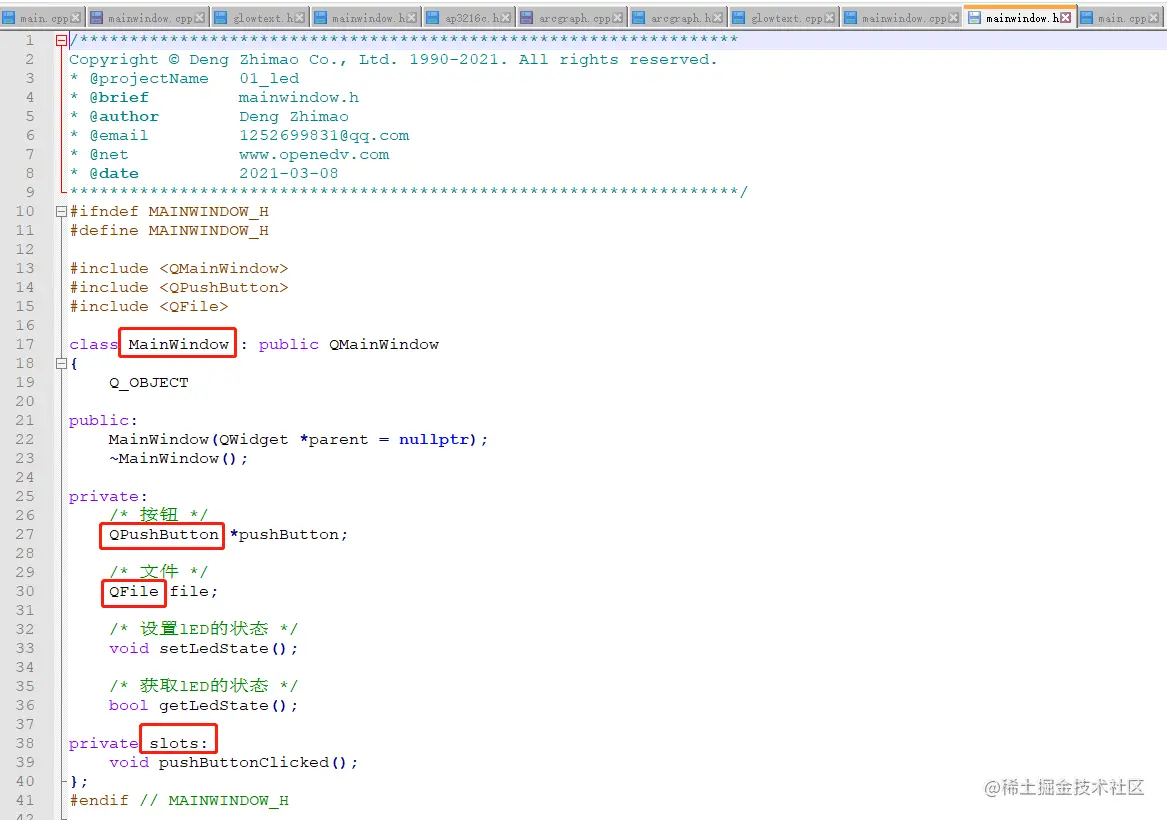Viewport: 1167px width, 820px height.
Task: Click the Q_OBJECT macro
Action: pyautogui.click(x=148, y=382)
